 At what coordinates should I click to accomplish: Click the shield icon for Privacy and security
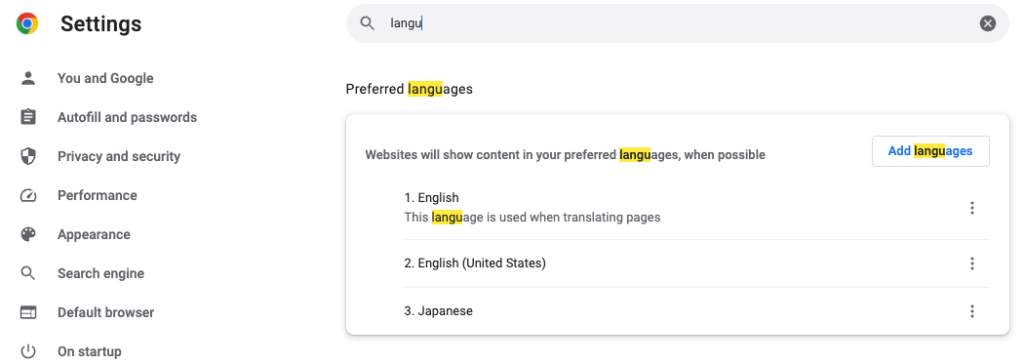28,156
